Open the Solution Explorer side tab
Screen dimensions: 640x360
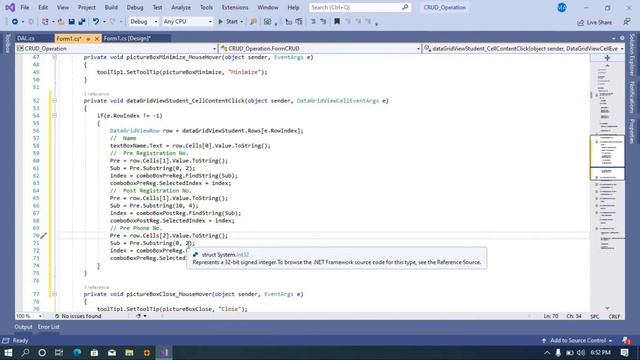pos(632,55)
